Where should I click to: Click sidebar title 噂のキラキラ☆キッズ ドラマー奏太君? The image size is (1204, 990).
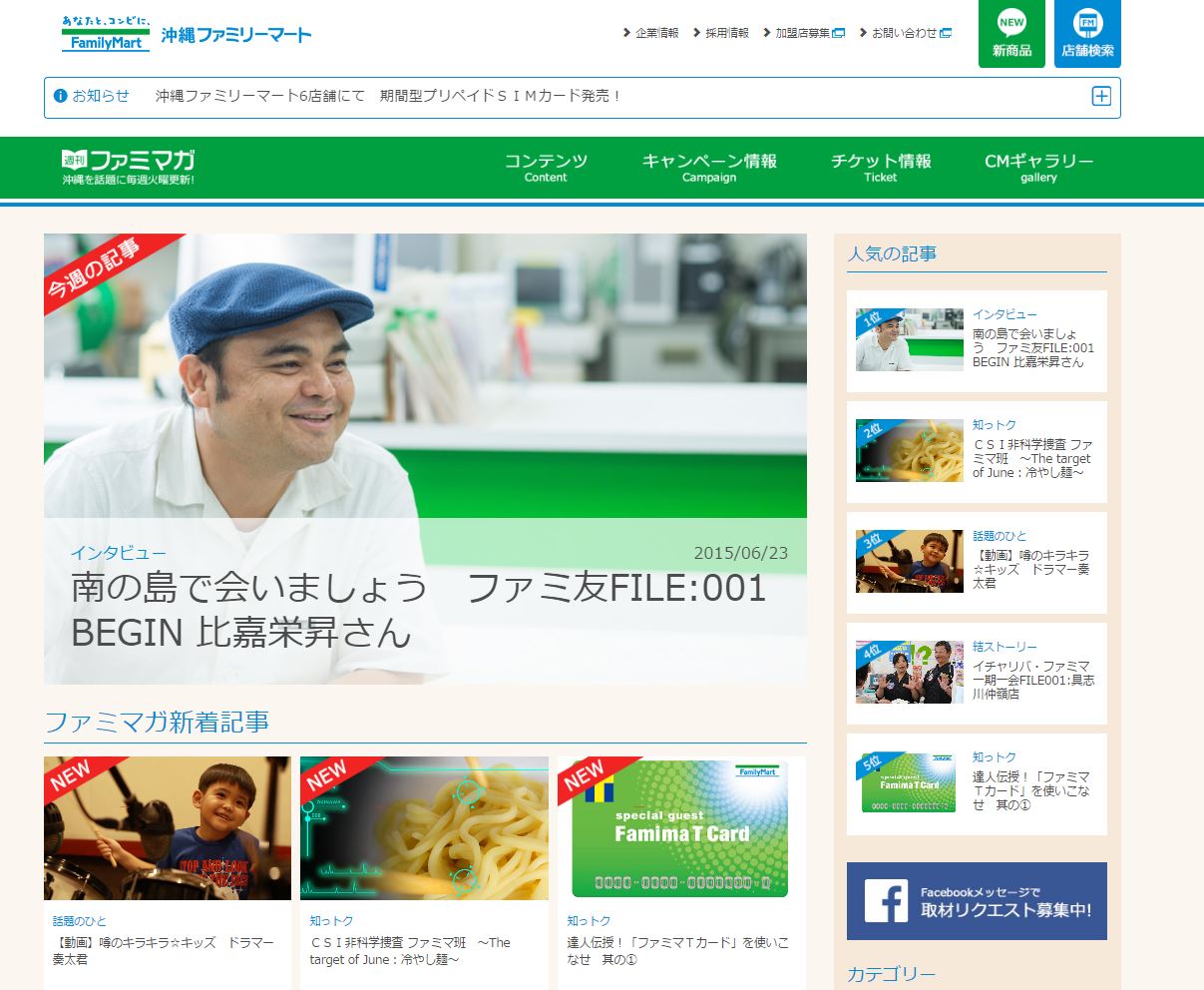tap(1031, 569)
